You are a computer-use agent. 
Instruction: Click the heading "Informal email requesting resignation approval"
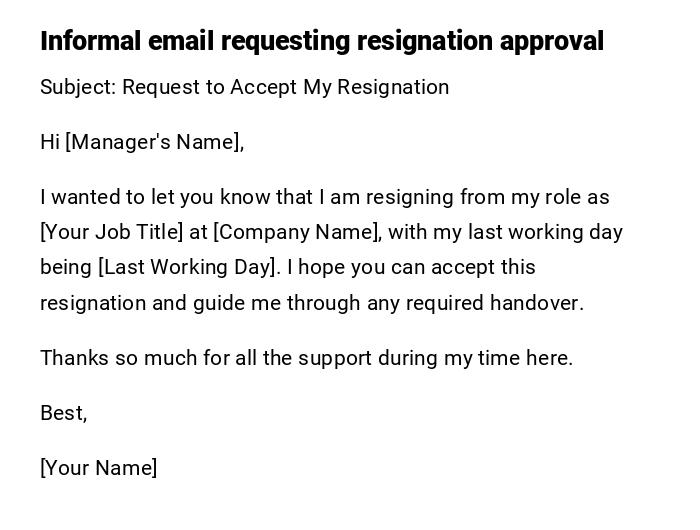coord(322,41)
